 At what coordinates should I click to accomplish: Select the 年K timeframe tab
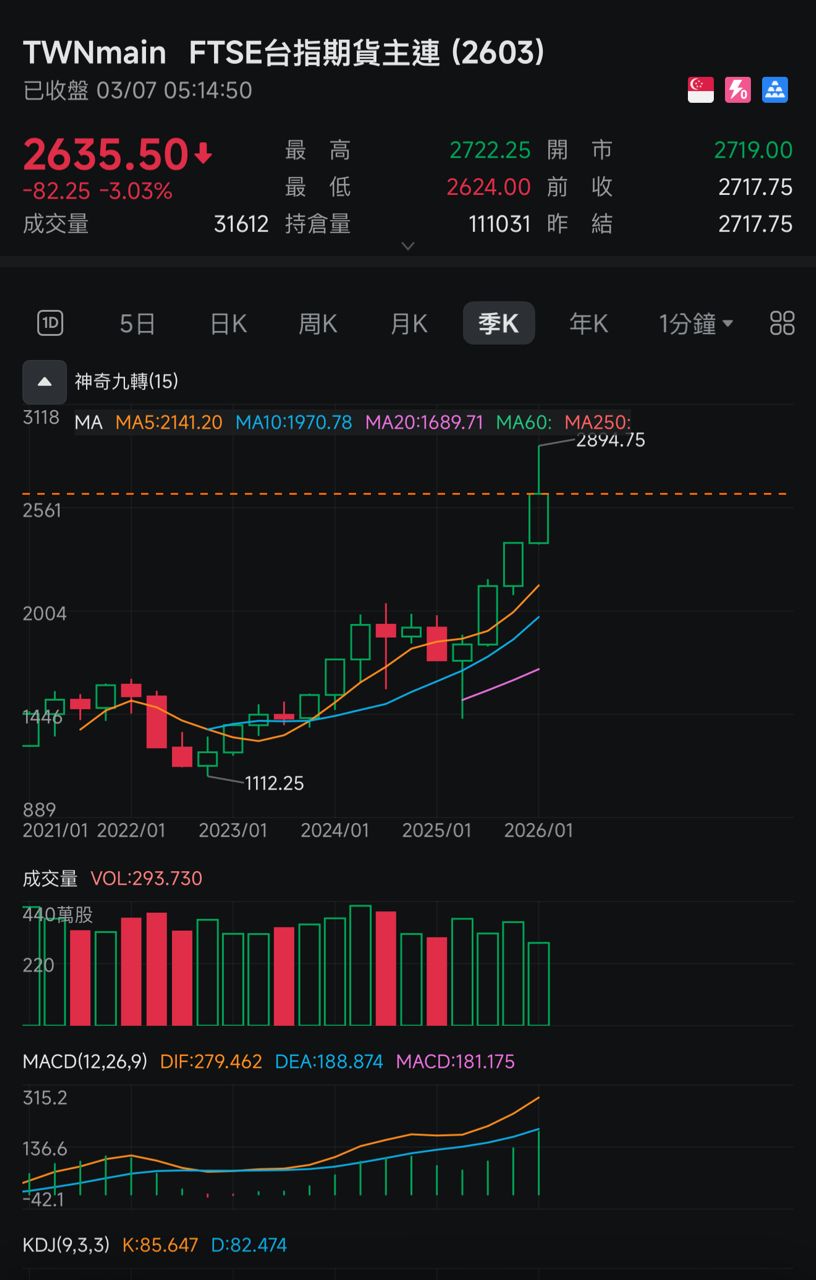coord(588,323)
